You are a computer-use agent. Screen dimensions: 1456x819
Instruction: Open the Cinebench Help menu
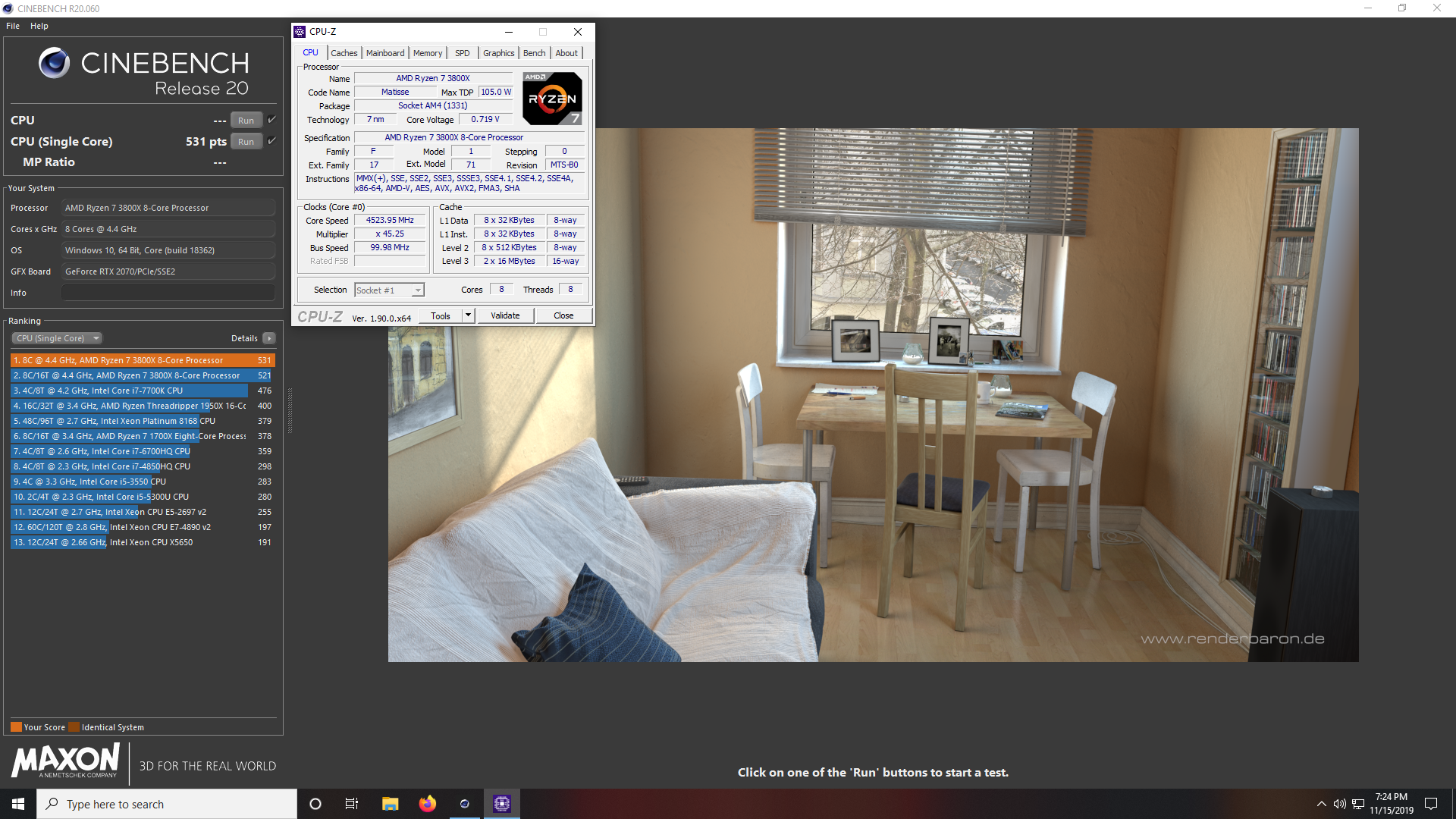pyautogui.click(x=39, y=26)
